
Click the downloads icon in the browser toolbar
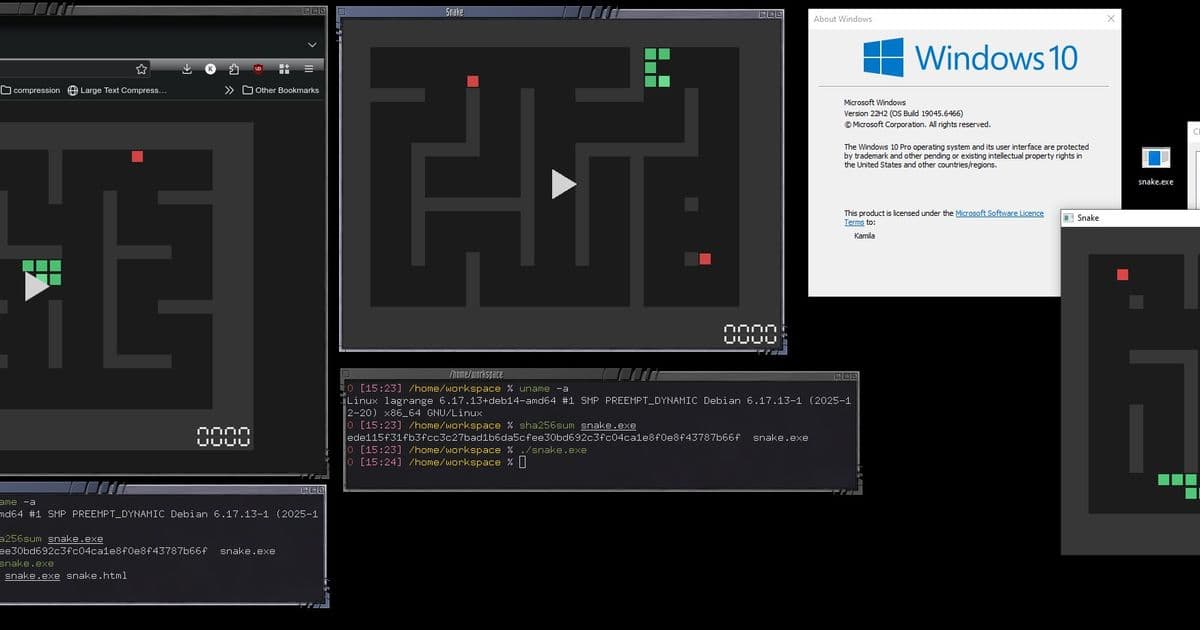tap(186, 68)
